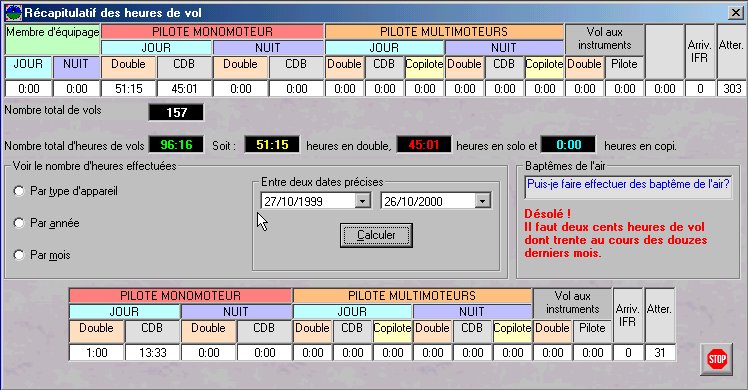Click the 13:33 CDB cell in bottom table
Viewport: 748px width, 390px height.
153,353
